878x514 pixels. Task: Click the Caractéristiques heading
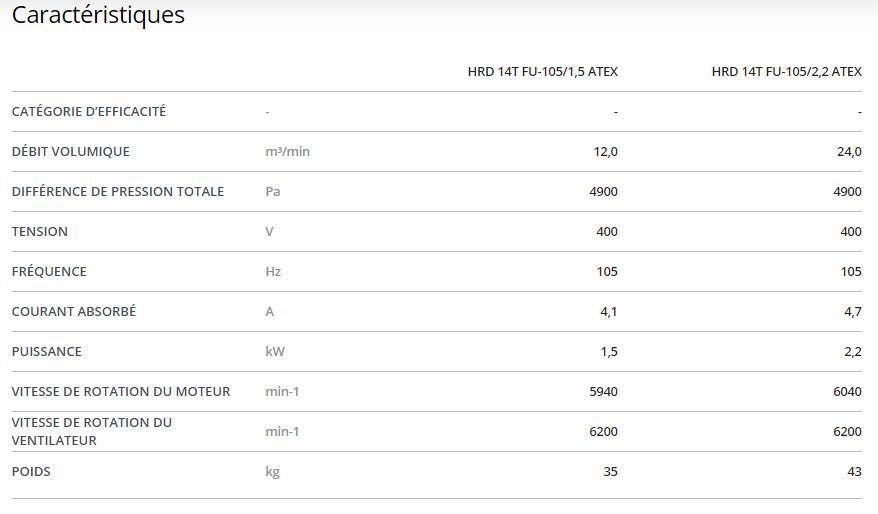pyautogui.click(x=98, y=16)
